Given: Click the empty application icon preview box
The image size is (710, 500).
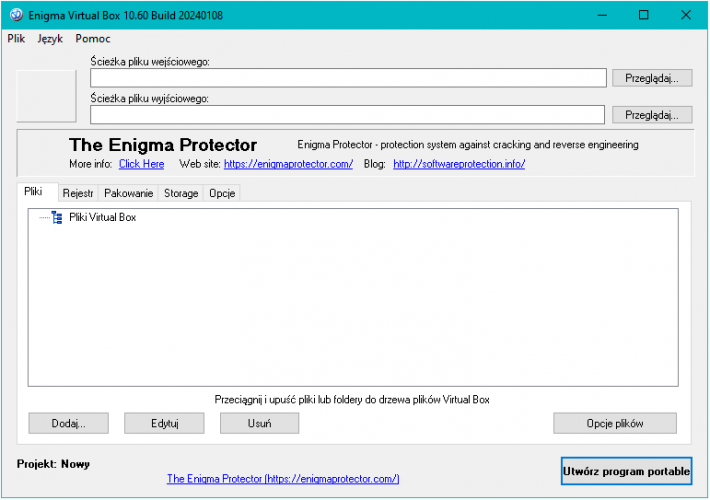Looking at the screenshot, I should click(46, 96).
